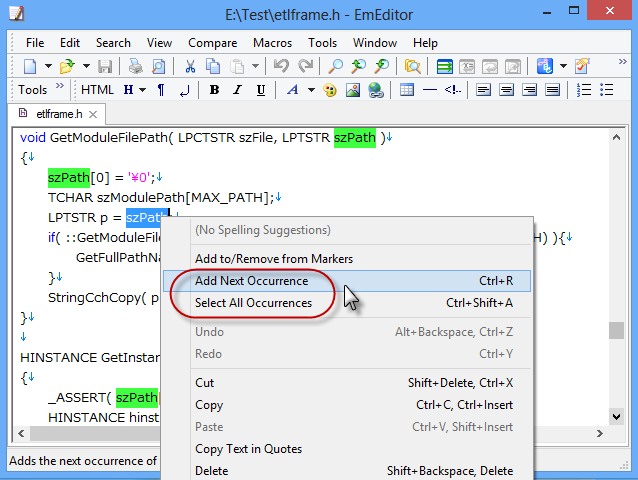This screenshot has width=638, height=480.
Task: Insert image using the picture icon
Action: point(353,90)
